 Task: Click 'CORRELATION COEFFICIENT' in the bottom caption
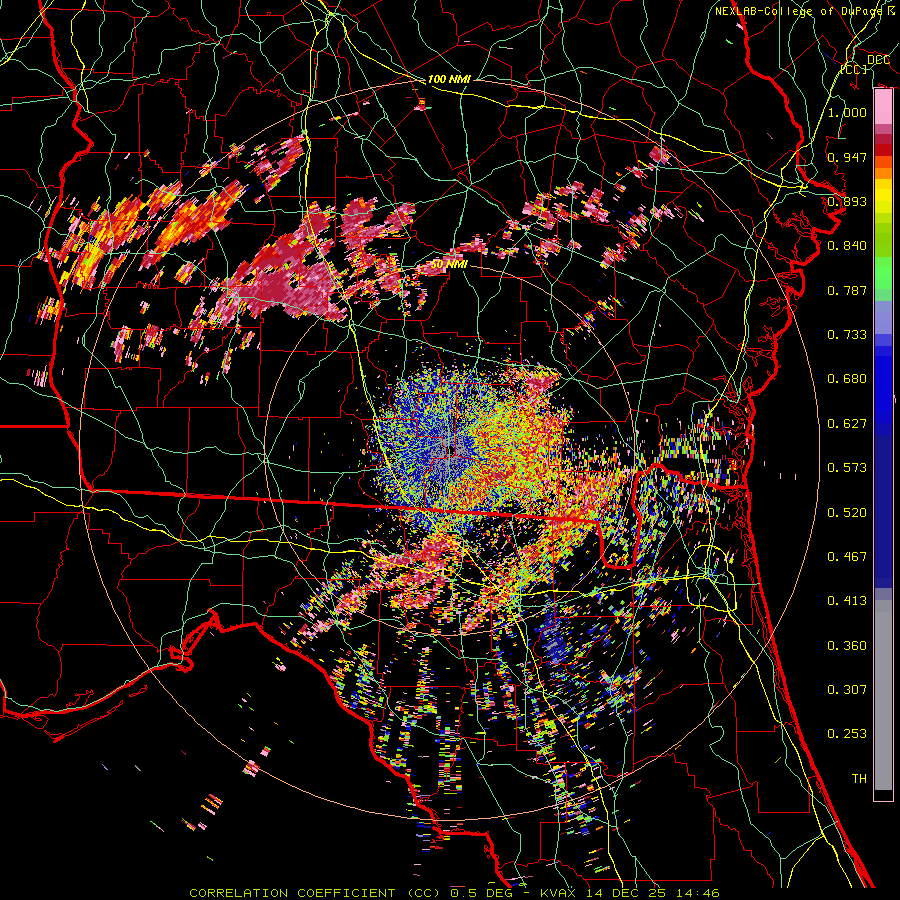pyautogui.click(x=292, y=893)
